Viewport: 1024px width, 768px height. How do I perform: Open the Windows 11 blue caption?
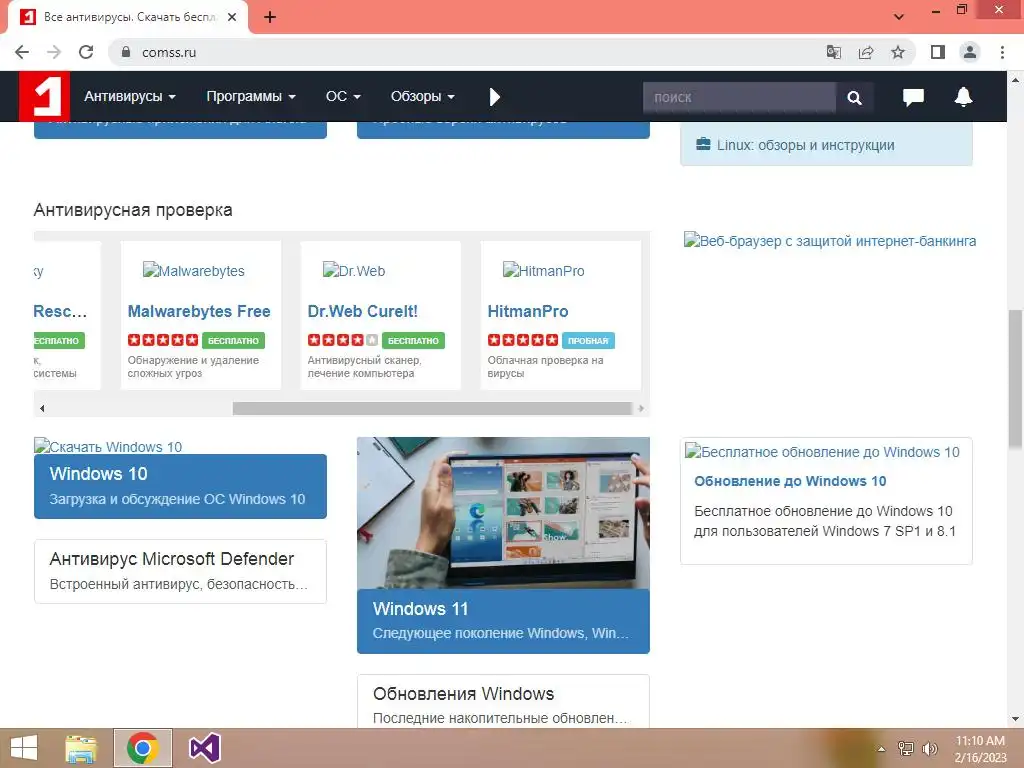(503, 621)
